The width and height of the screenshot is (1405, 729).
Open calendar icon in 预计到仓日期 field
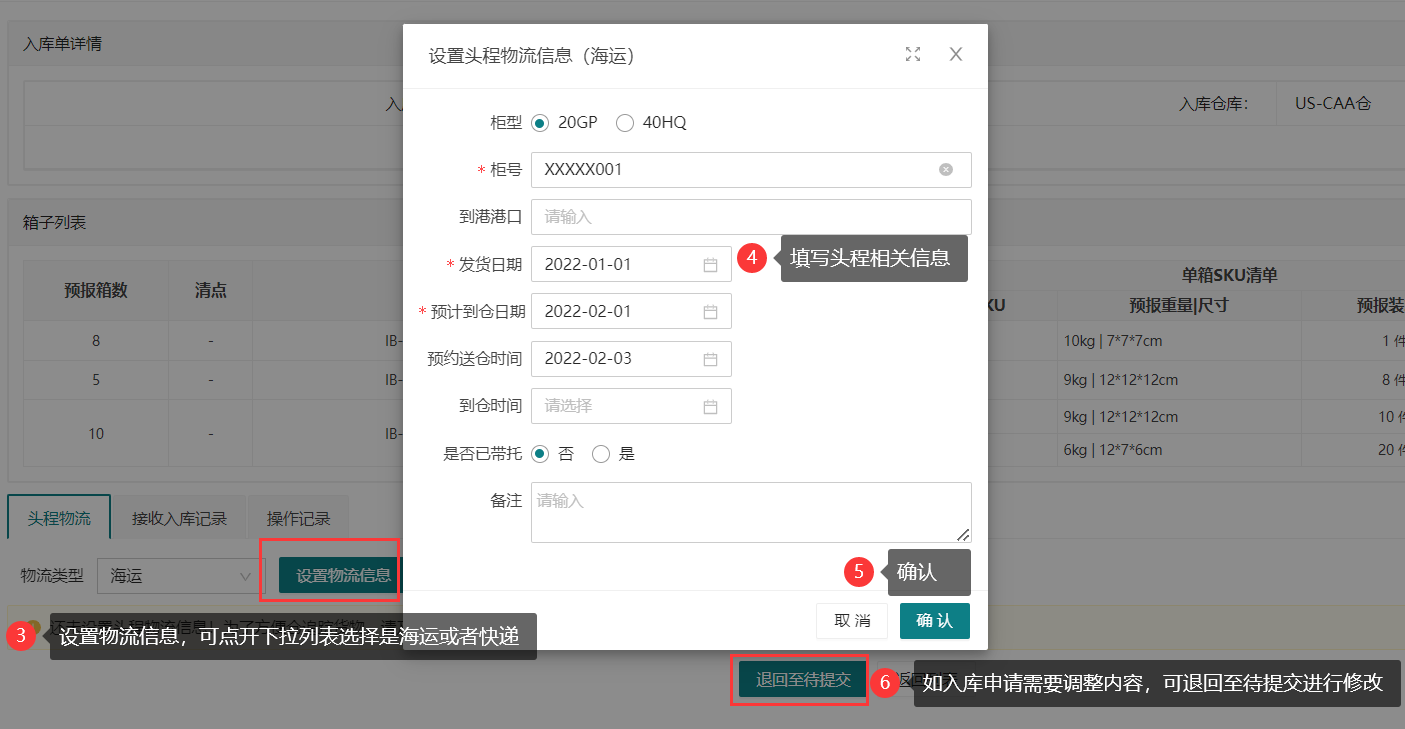pos(710,312)
